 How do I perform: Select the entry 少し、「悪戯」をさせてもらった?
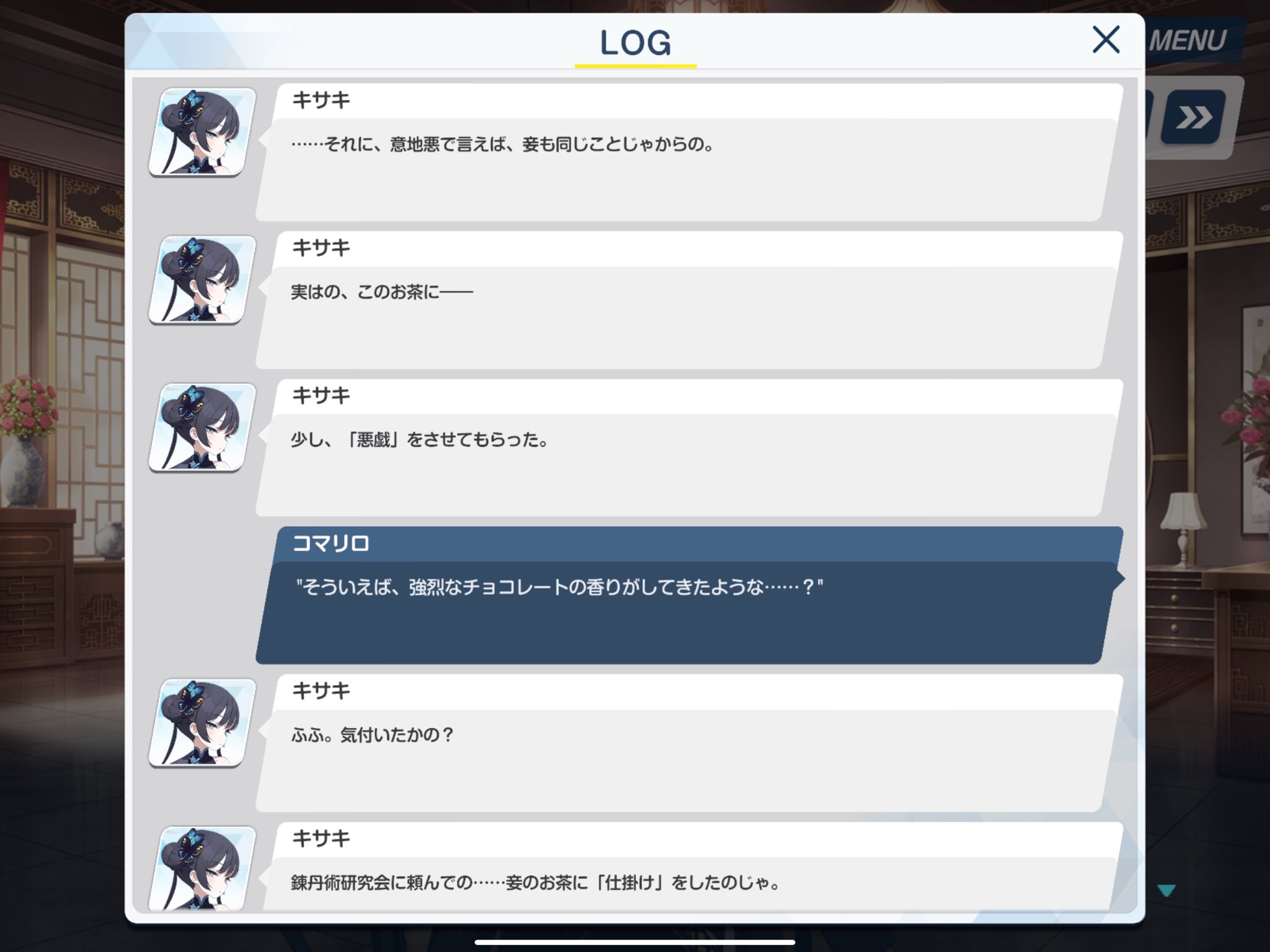click(x=688, y=448)
